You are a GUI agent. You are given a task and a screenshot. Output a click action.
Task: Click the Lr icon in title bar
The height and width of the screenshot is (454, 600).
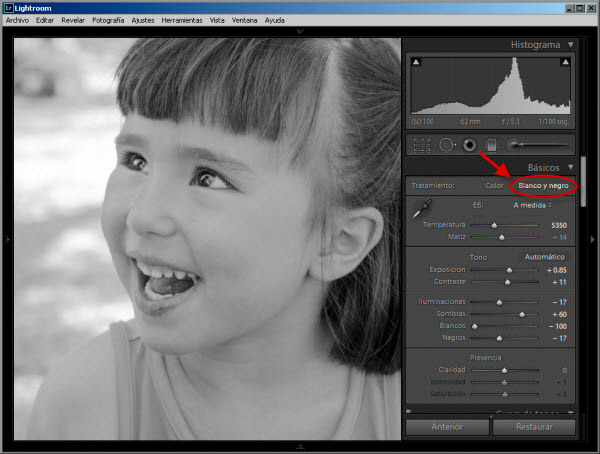coord(8,8)
